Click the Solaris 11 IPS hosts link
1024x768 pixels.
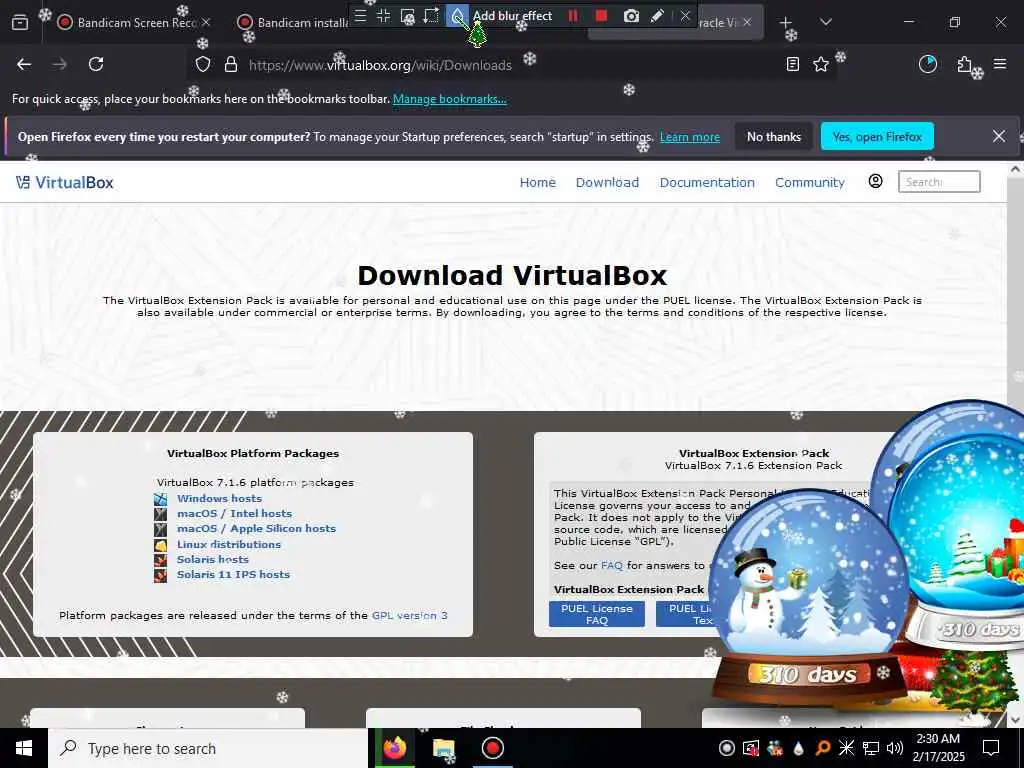233,575
